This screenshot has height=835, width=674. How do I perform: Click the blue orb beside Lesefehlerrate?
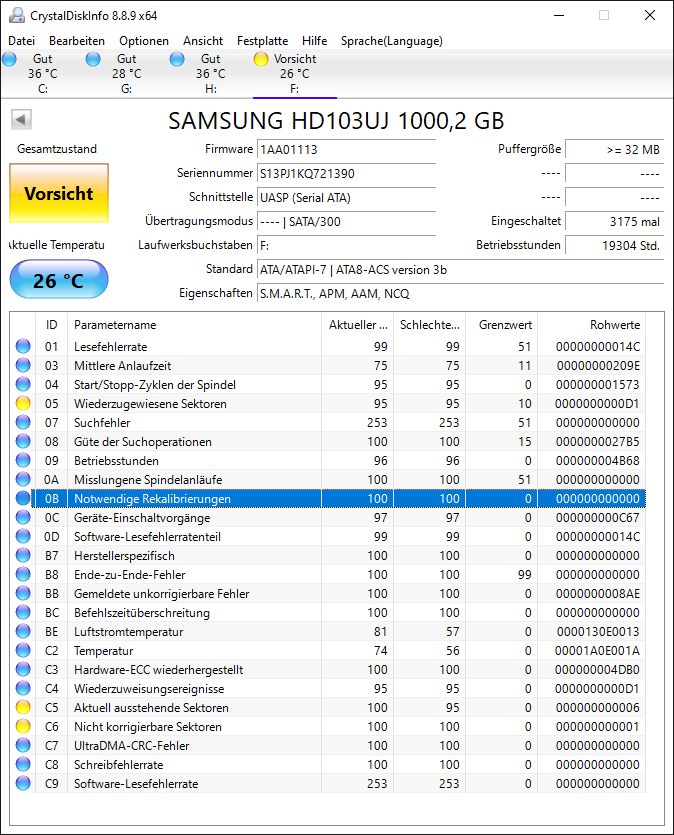(23, 346)
